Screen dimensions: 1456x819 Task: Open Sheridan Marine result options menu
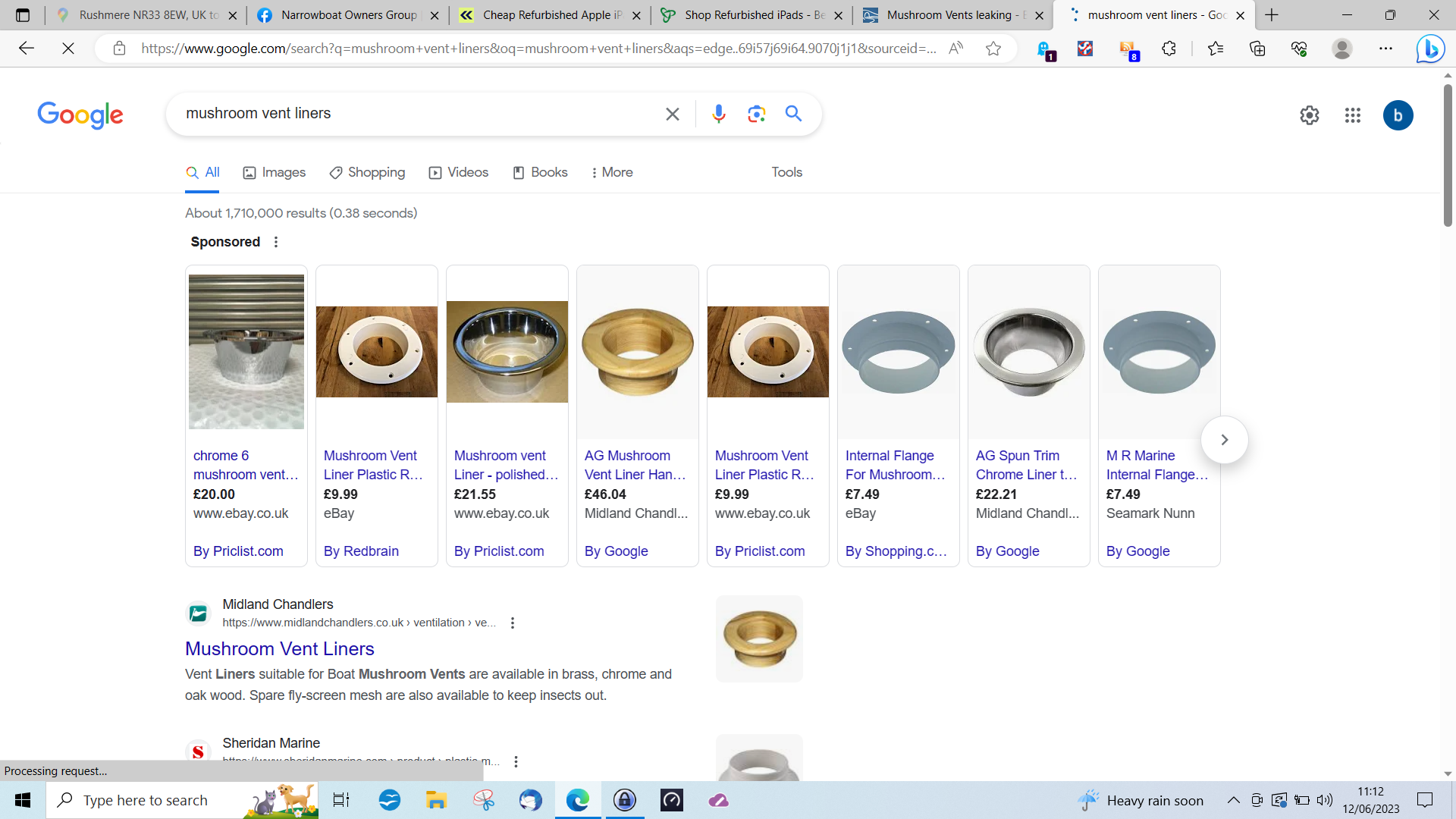tap(516, 761)
